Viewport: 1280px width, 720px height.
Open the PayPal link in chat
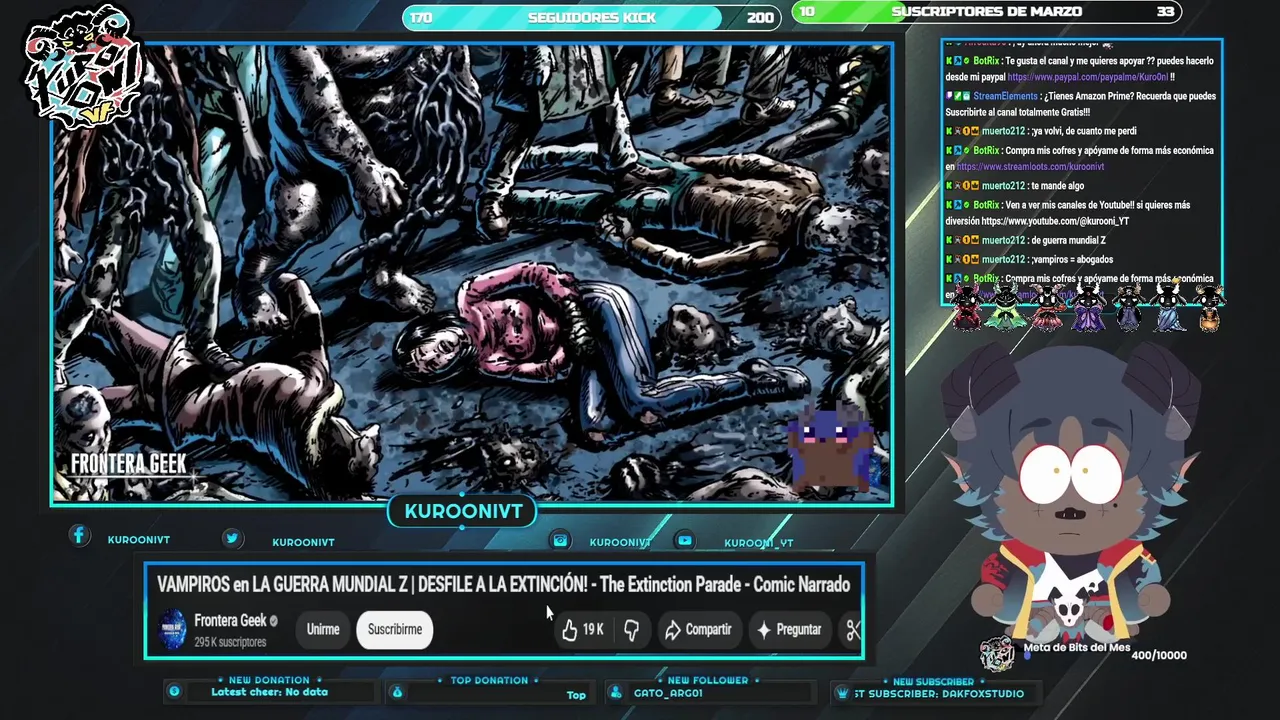1087,77
